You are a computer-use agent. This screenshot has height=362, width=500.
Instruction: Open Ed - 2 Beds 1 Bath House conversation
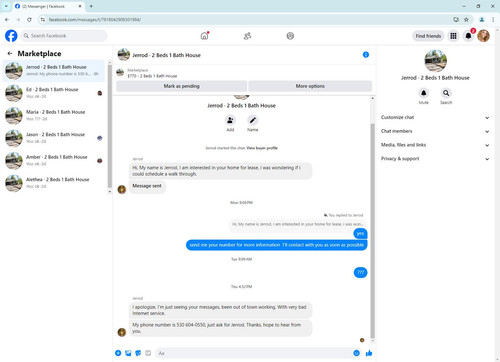(x=54, y=93)
